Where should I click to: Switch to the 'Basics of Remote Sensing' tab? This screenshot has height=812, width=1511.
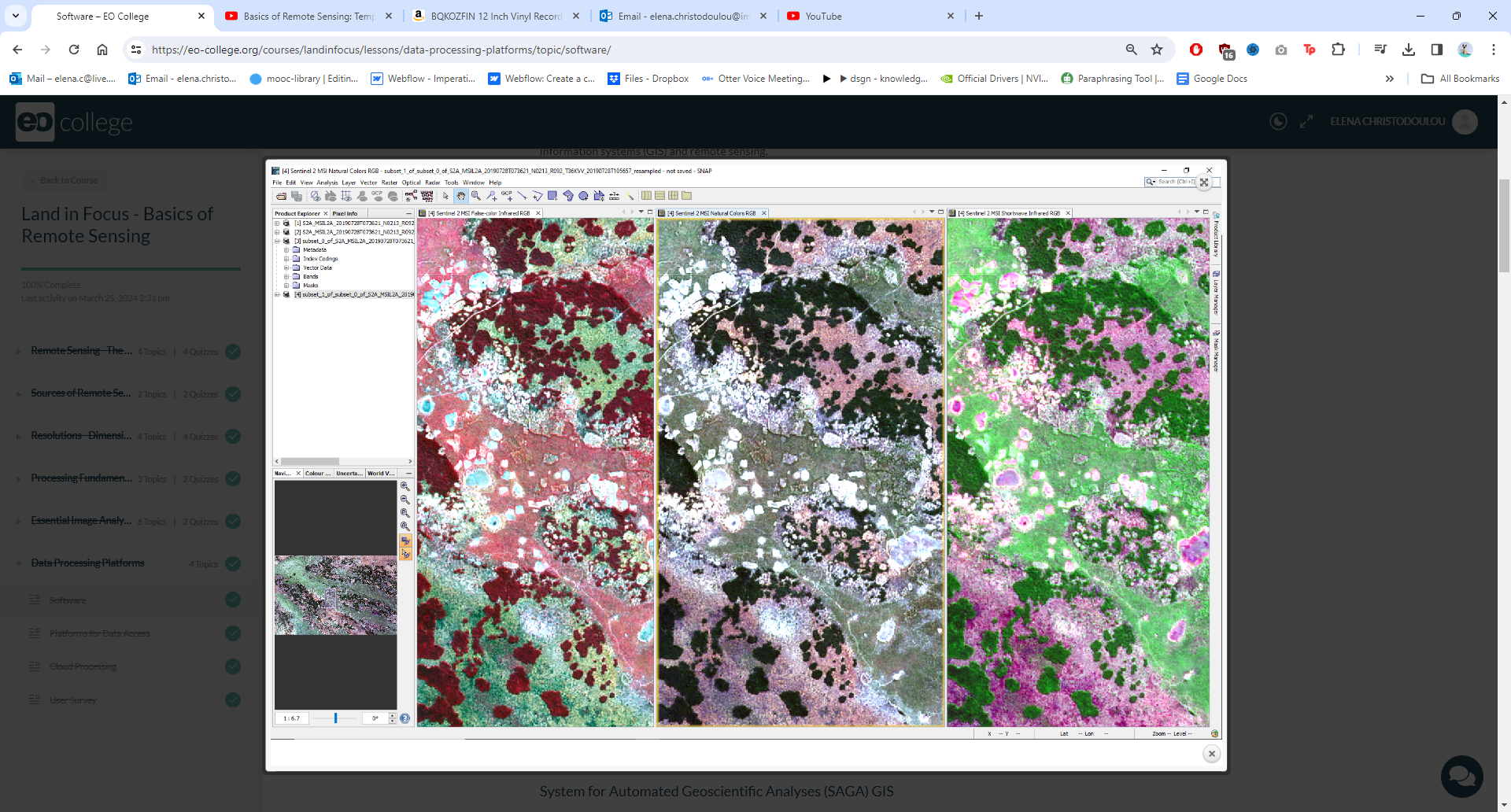pyautogui.click(x=310, y=16)
